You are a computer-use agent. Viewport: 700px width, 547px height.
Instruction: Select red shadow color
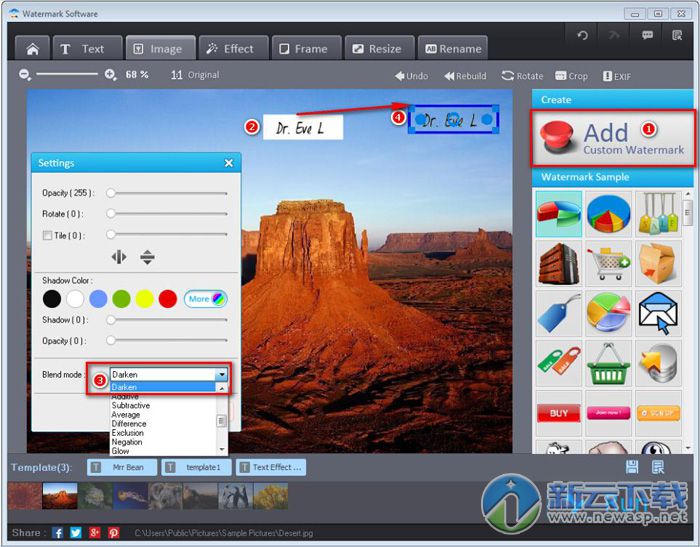pos(168,299)
